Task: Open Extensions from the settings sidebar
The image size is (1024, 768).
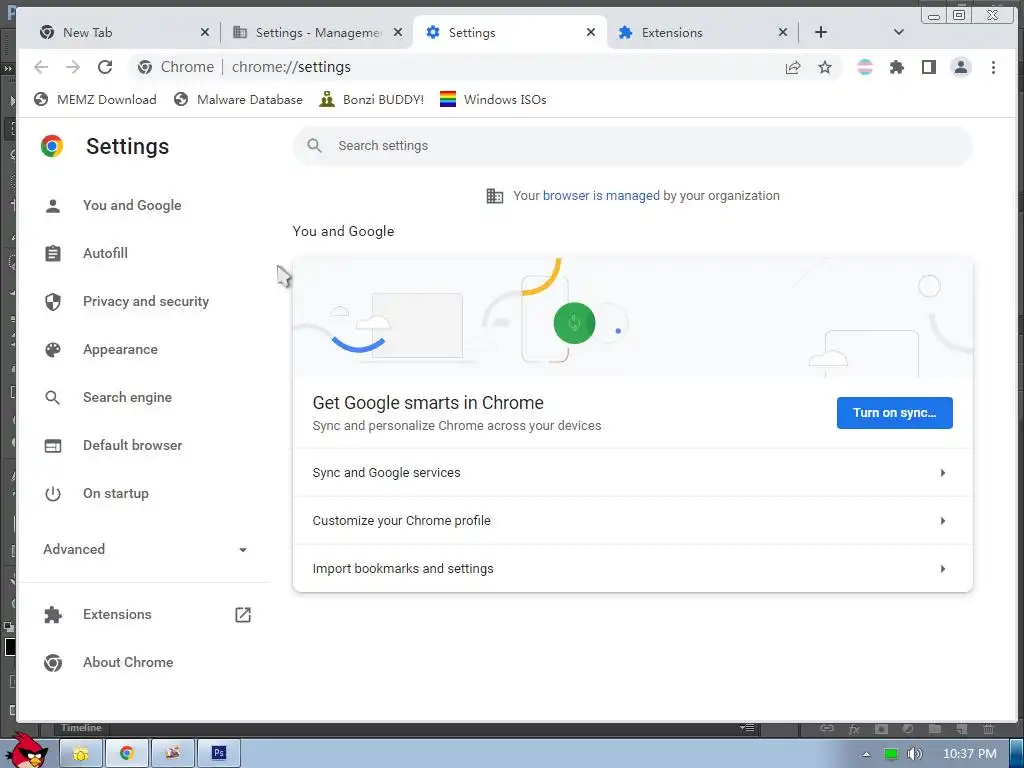Action: [x=117, y=615]
